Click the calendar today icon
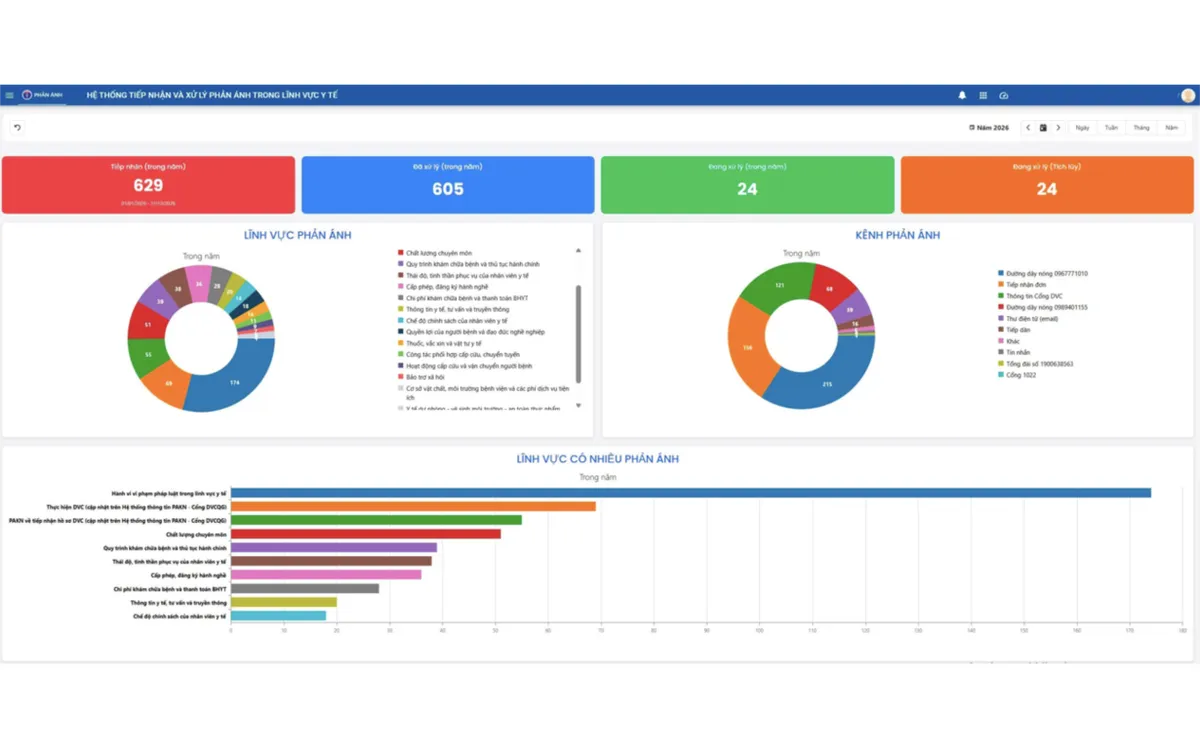Viewport: 1200px width, 750px height. pos(1043,128)
